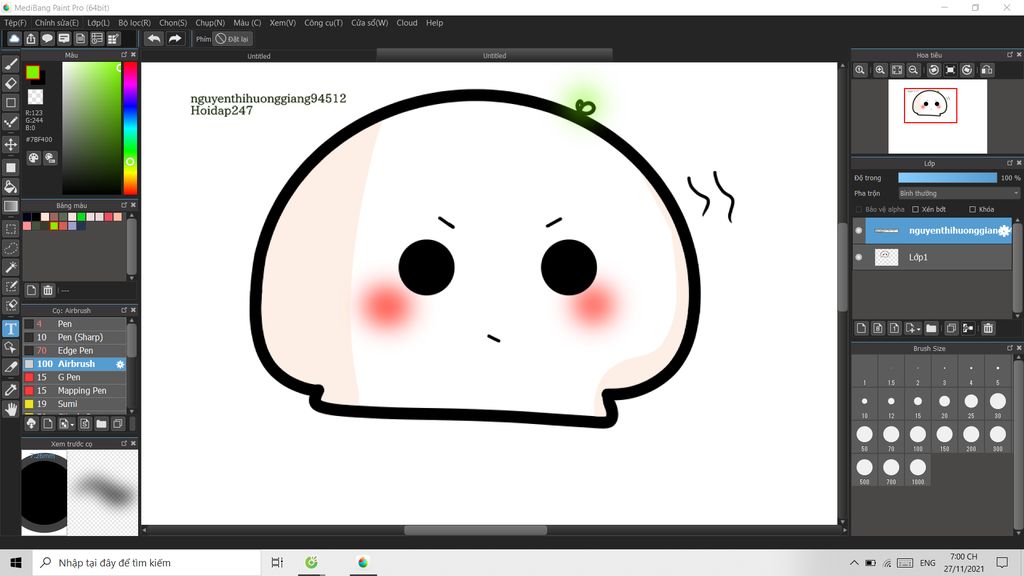Pick bright green swatch in Bảng màu
Screen dimensions: 1024x576
tap(81, 217)
